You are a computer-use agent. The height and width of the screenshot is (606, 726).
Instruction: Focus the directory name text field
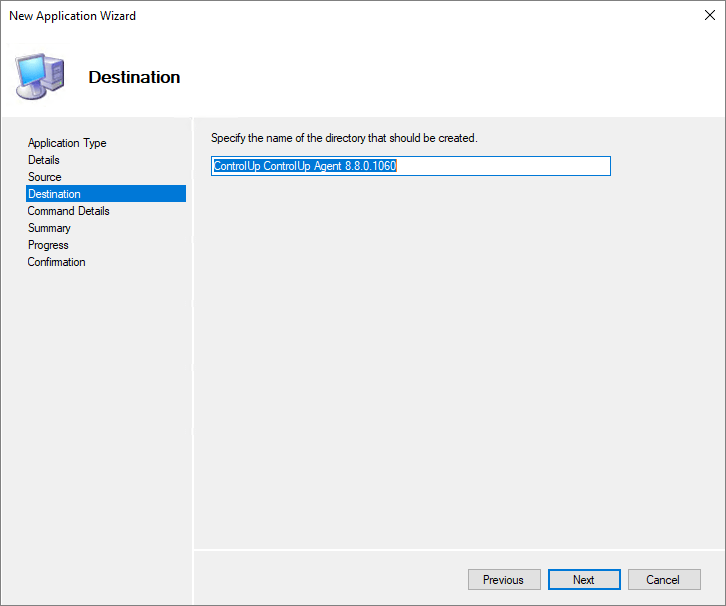500,166
